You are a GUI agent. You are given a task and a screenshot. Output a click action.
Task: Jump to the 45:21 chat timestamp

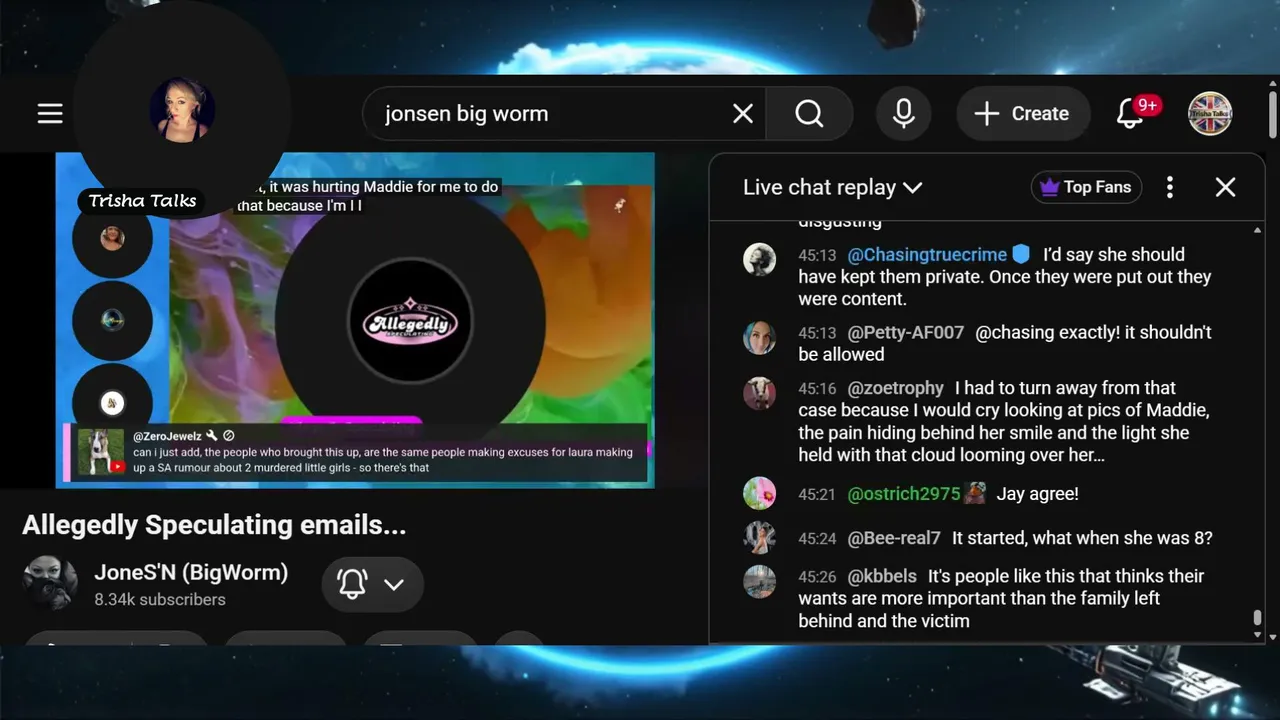pyautogui.click(x=817, y=495)
